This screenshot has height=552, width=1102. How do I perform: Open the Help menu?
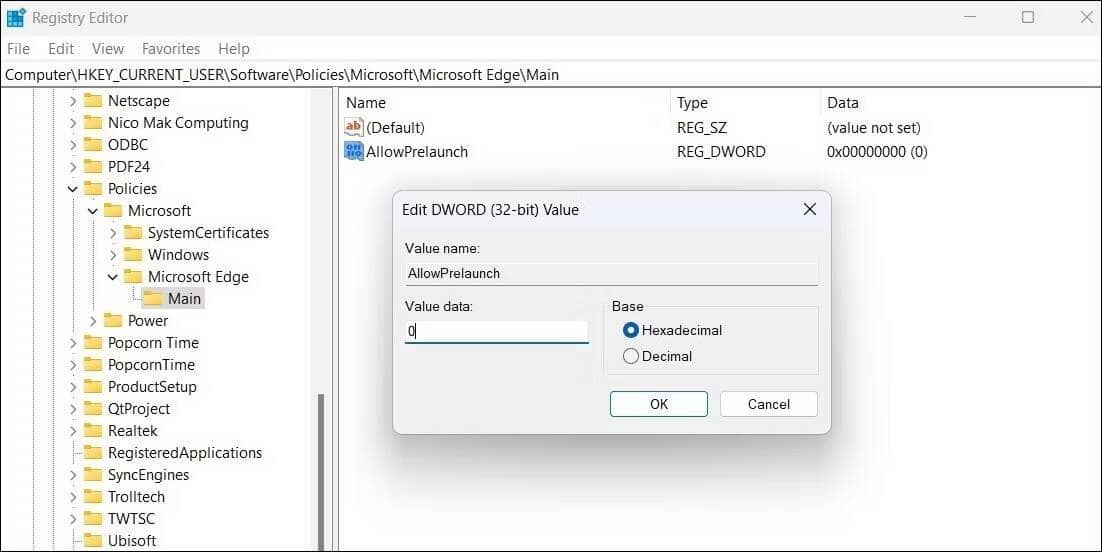[x=233, y=49]
